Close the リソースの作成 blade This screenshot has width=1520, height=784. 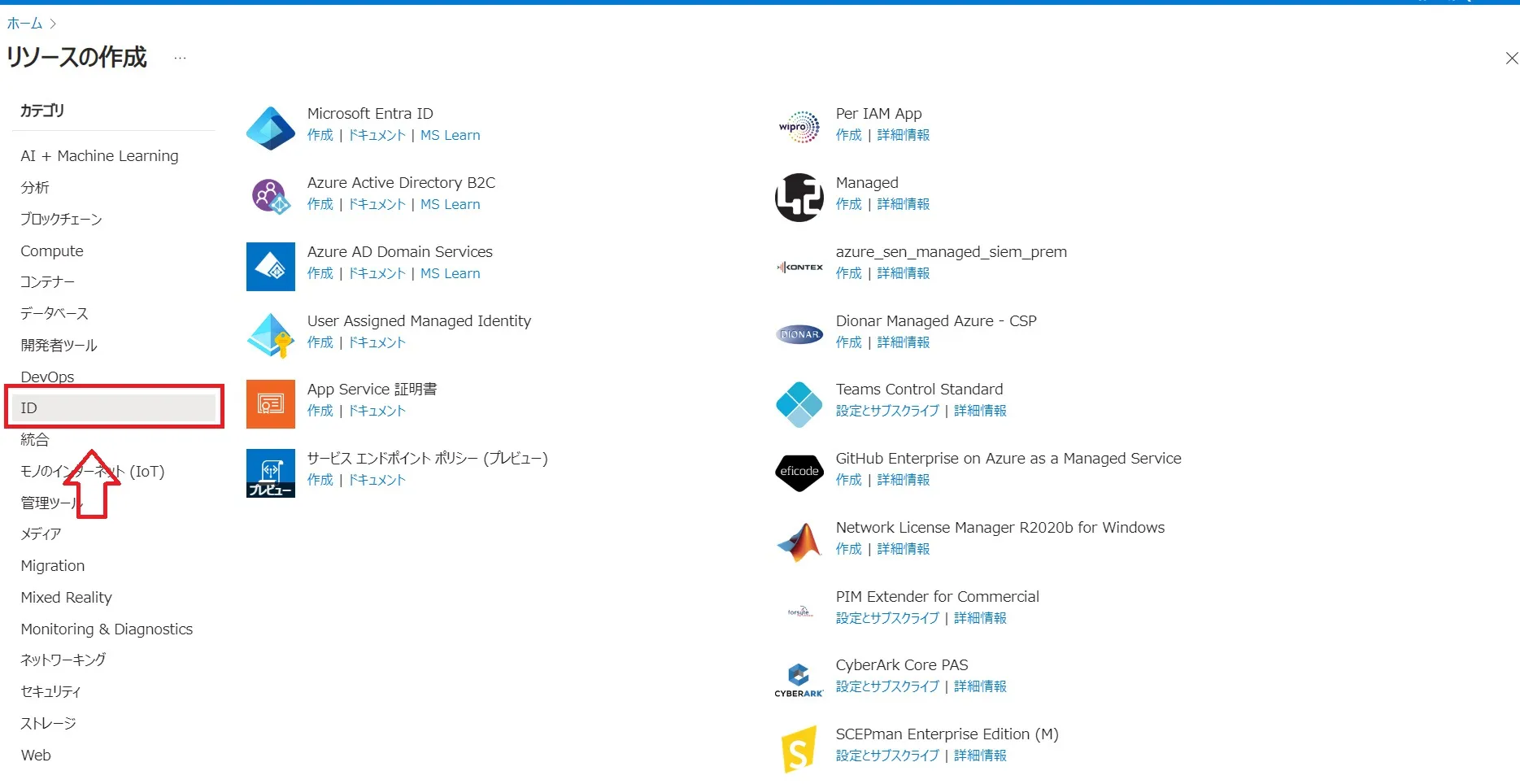(1511, 58)
